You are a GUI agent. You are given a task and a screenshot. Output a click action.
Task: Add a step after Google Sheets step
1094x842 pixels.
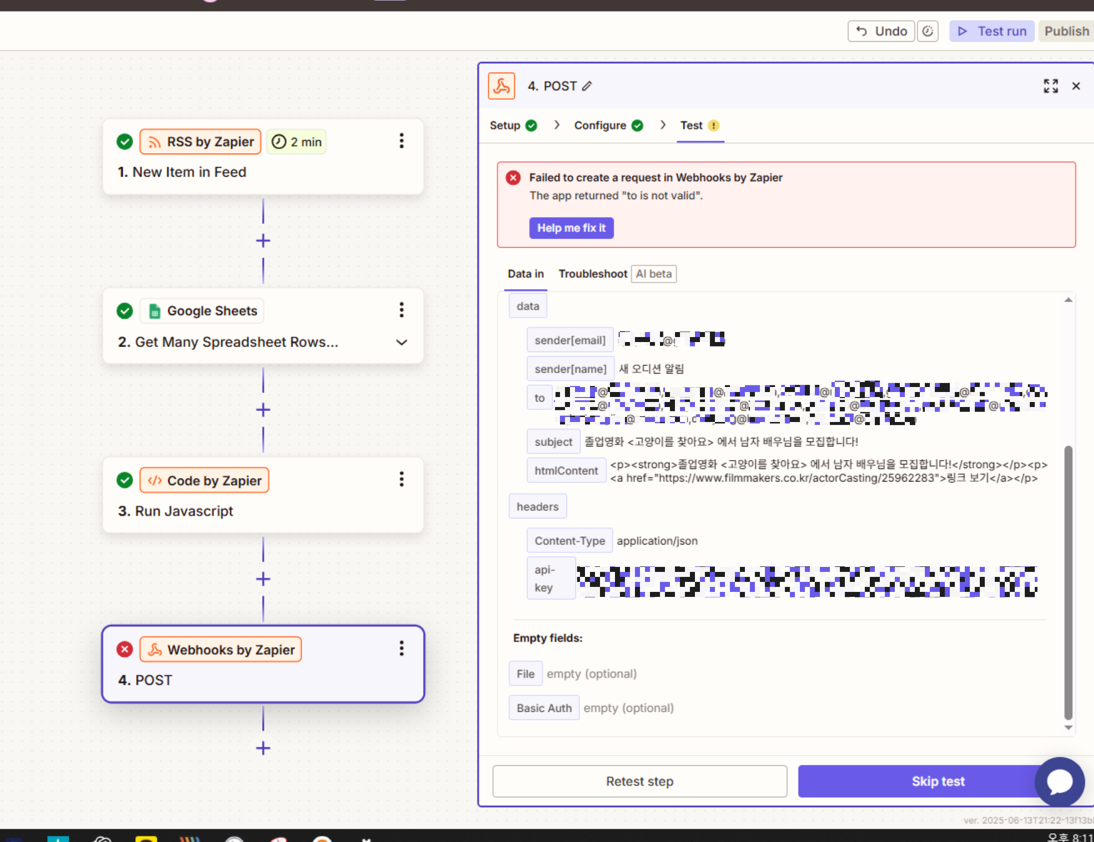coord(263,409)
